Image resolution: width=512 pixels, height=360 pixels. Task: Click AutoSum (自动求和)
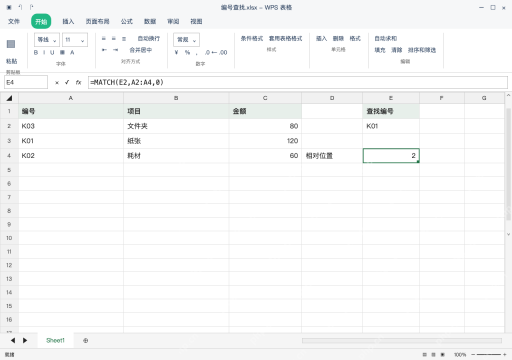(386, 39)
